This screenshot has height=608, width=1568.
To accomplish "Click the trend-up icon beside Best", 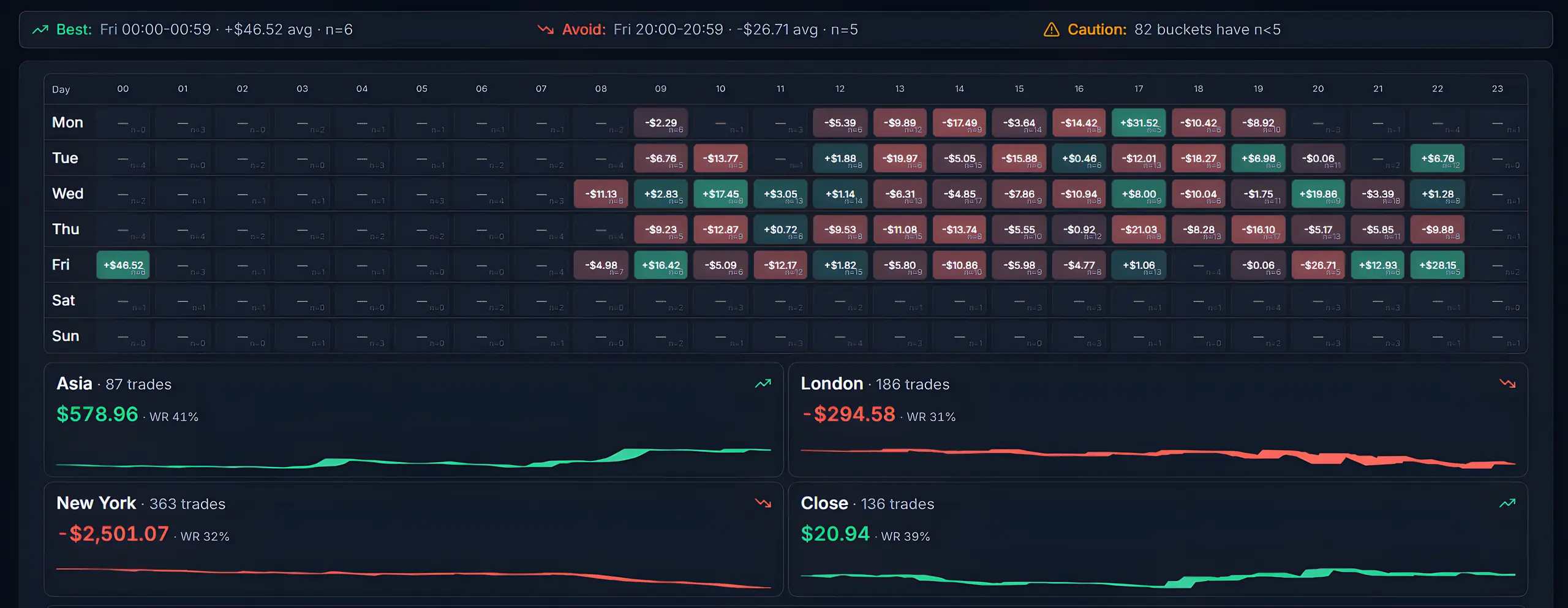I will 40,29.
